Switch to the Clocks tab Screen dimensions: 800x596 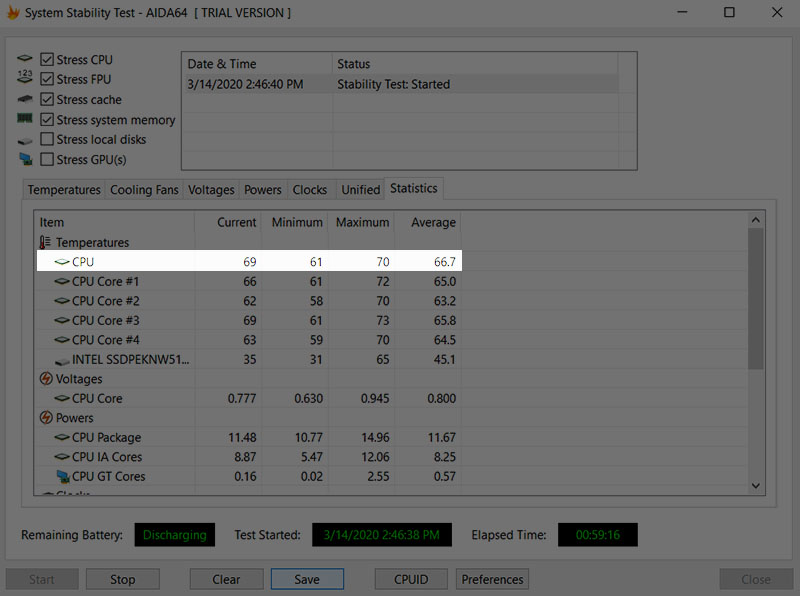[310, 190]
